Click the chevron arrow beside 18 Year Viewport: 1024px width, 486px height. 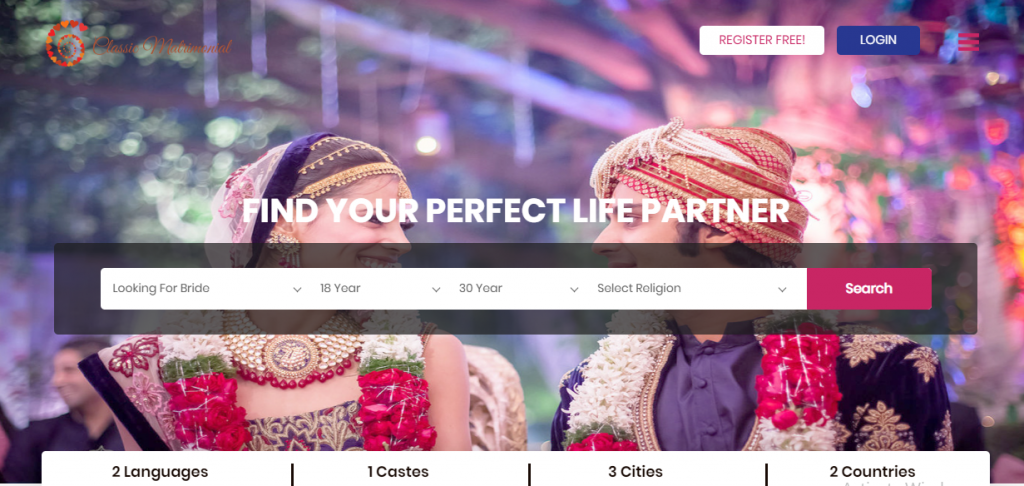[436, 289]
